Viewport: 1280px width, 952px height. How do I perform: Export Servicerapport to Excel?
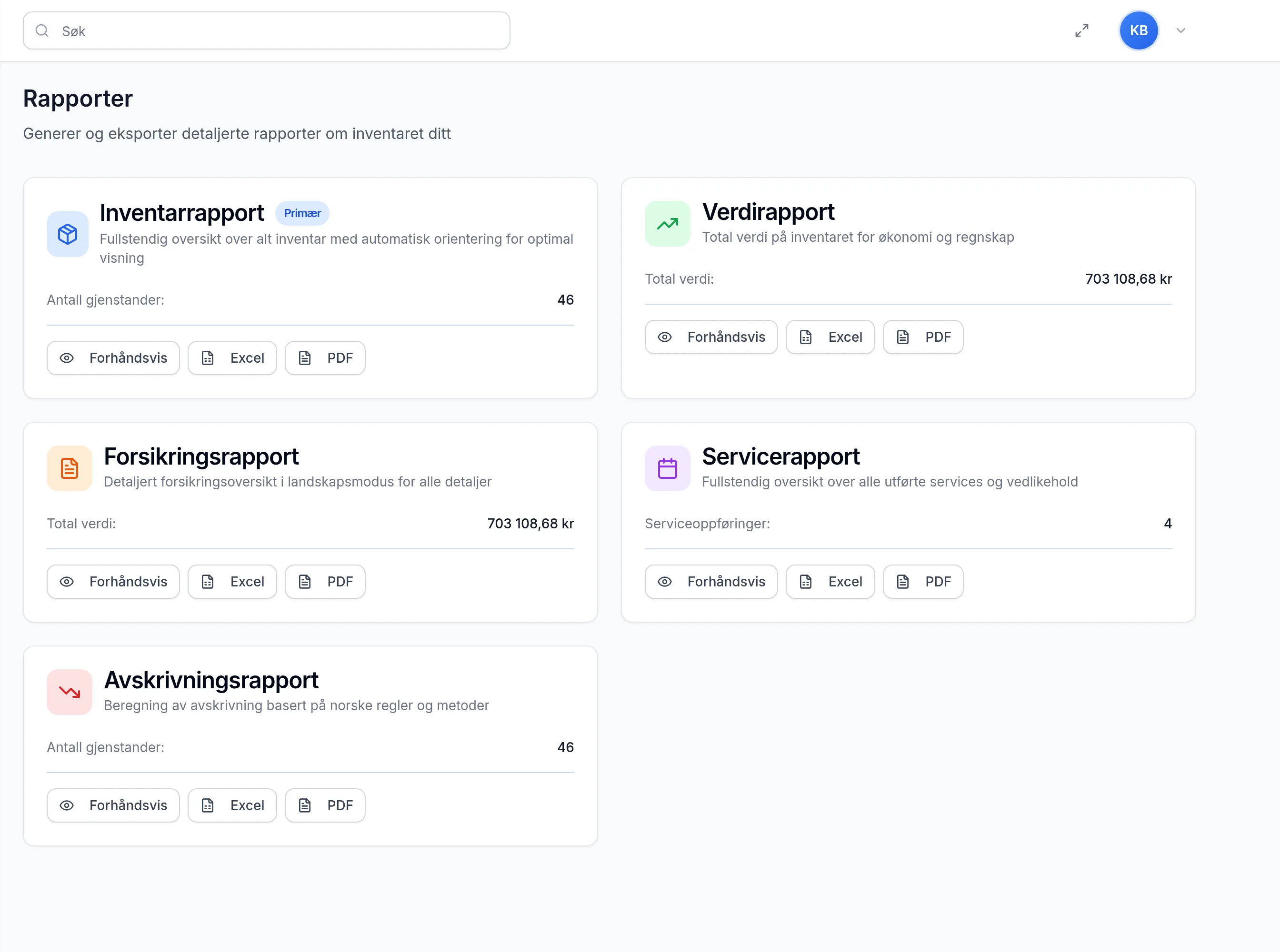coord(830,582)
